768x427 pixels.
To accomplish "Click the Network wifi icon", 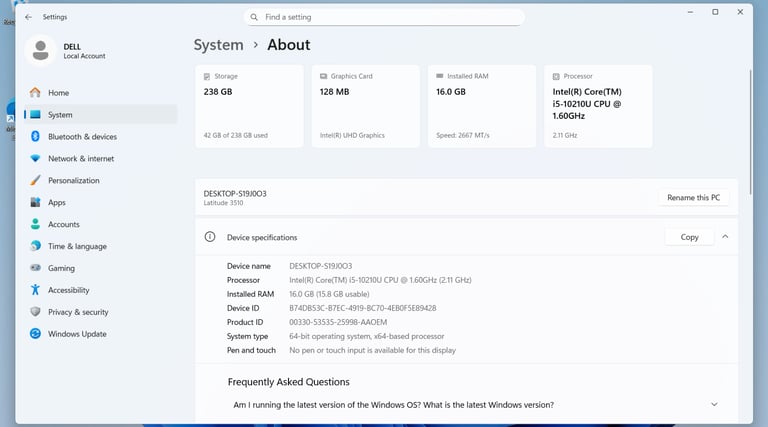I will tap(35, 158).
